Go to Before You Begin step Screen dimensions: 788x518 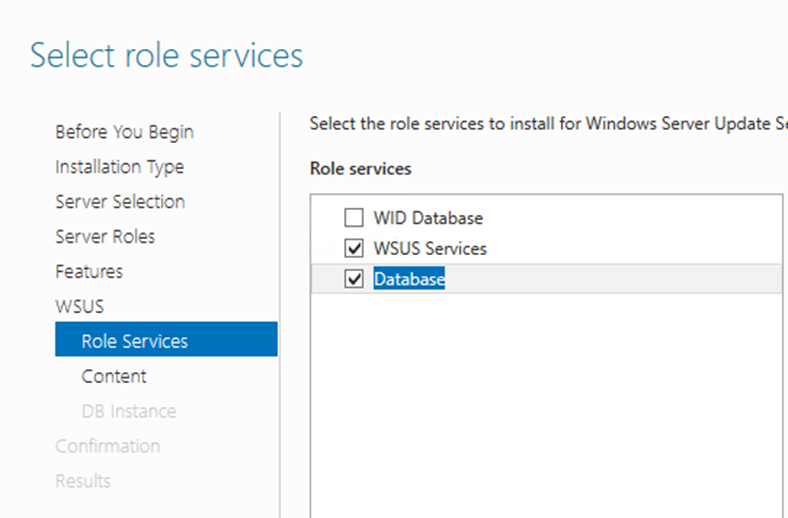coord(124,132)
